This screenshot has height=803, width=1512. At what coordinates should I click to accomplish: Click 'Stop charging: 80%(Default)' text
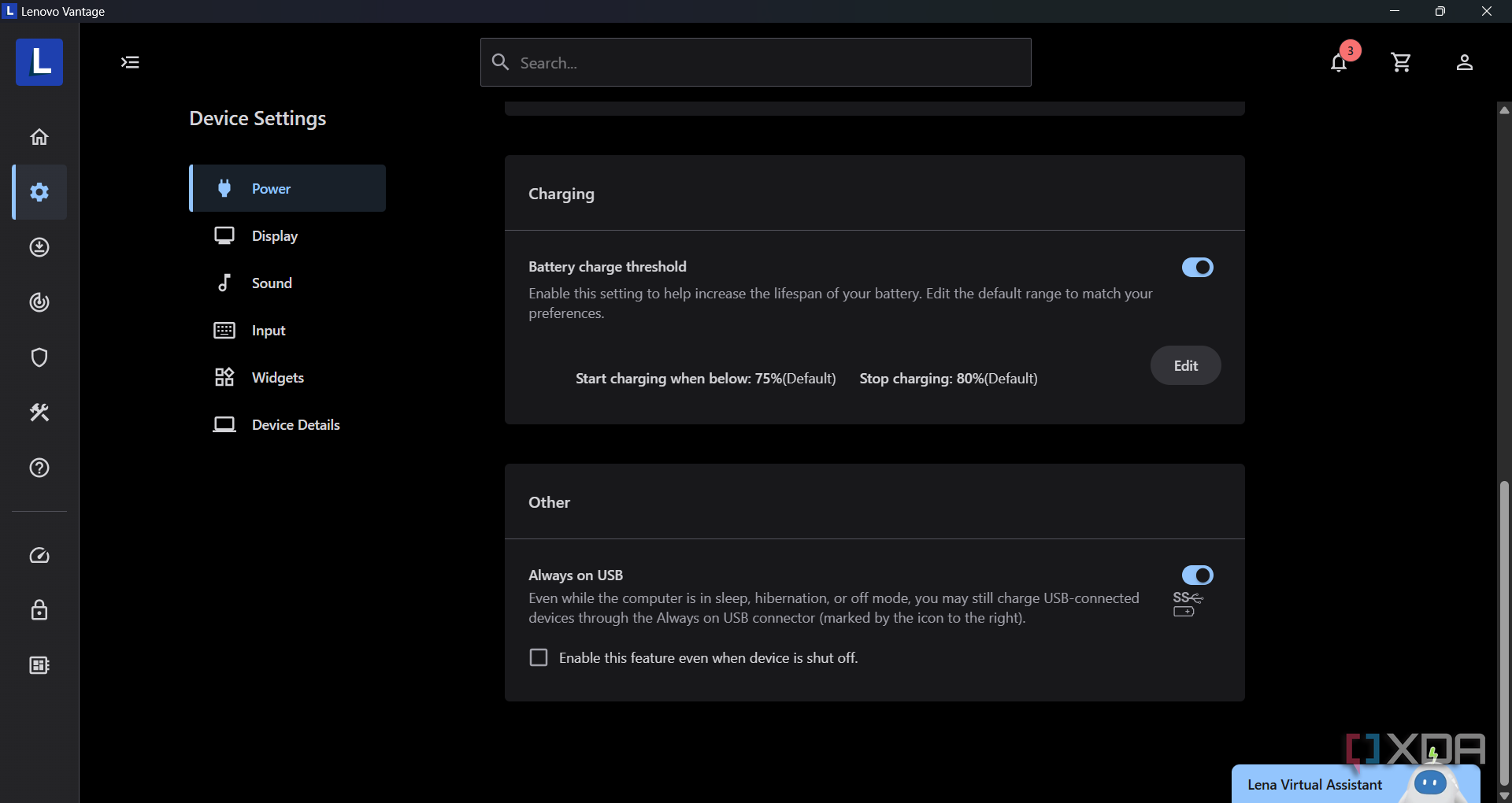point(948,379)
